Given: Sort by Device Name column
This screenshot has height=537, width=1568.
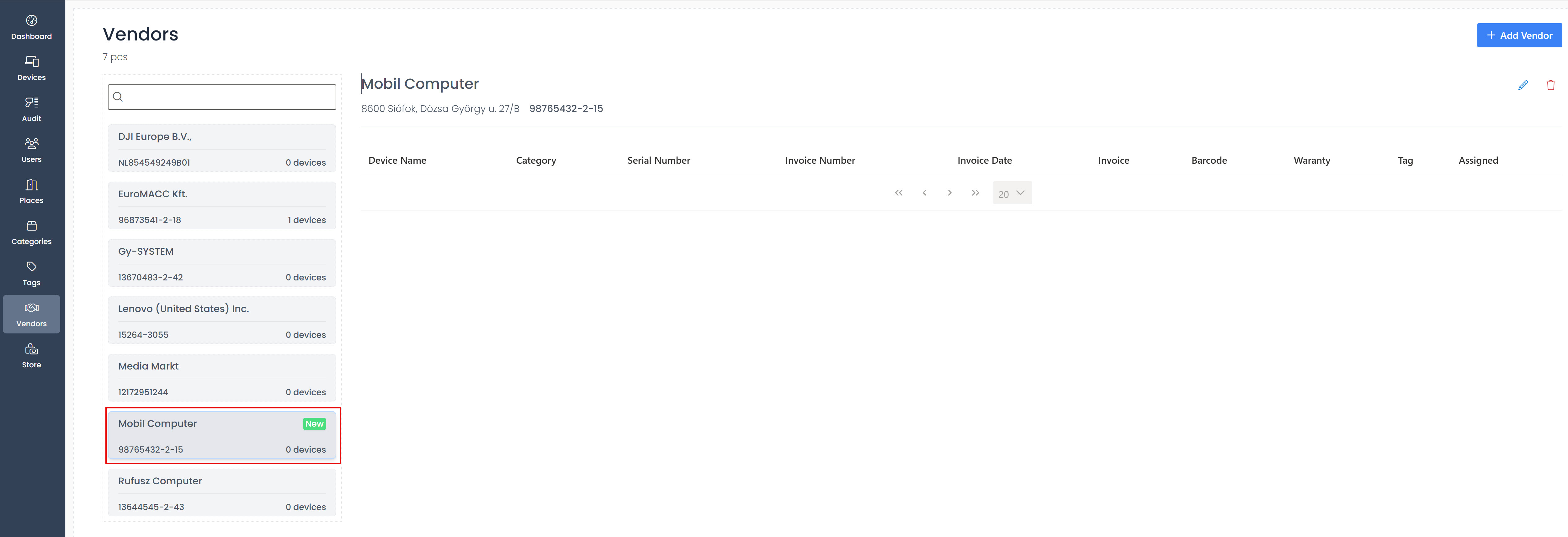Looking at the screenshot, I should point(397,160).
